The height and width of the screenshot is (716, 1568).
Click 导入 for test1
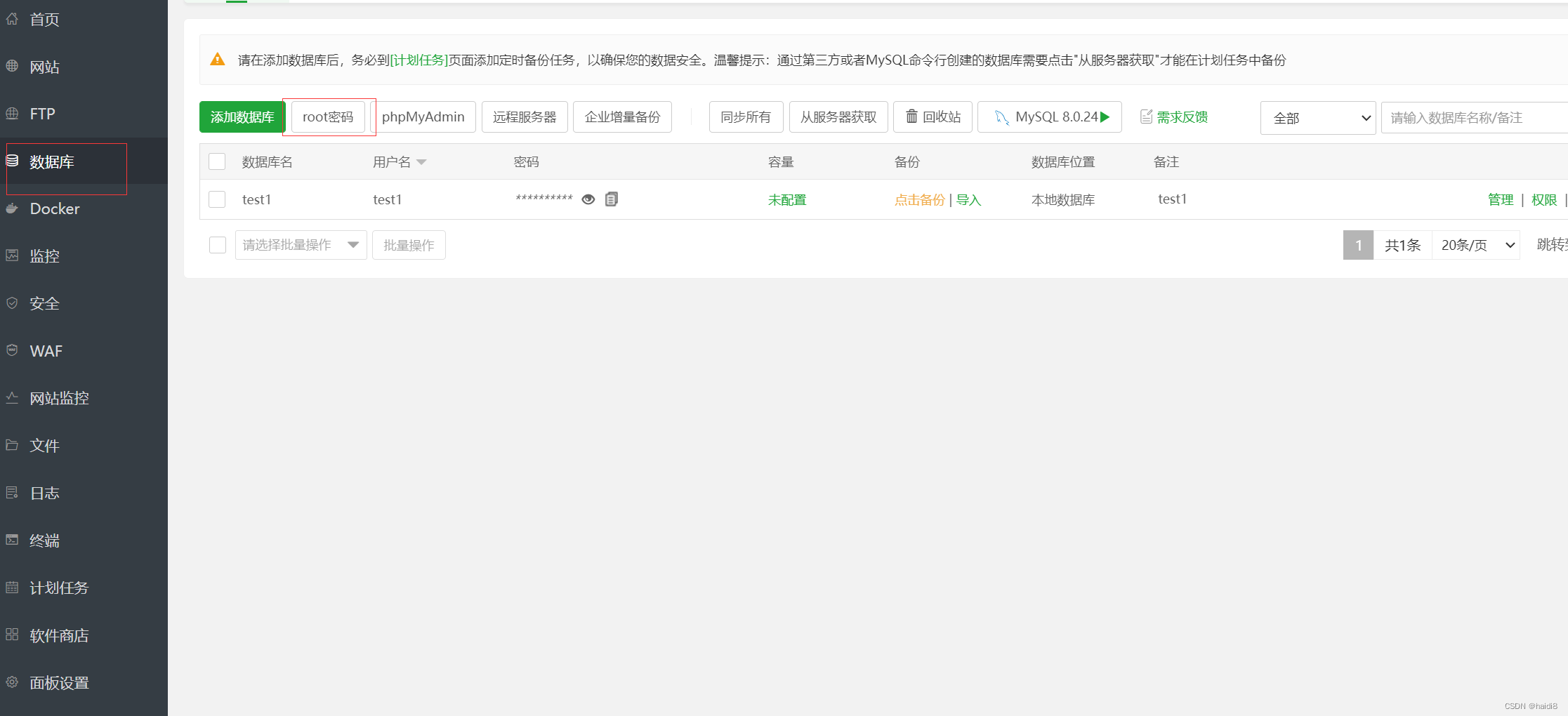(968, 200)
